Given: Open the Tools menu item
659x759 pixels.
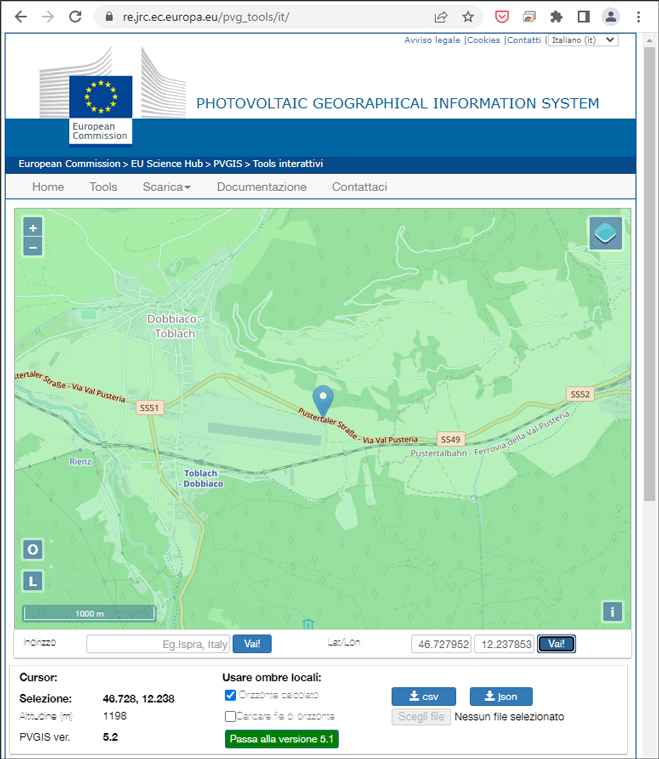Looking at the screenshot, I should (103, 187).
